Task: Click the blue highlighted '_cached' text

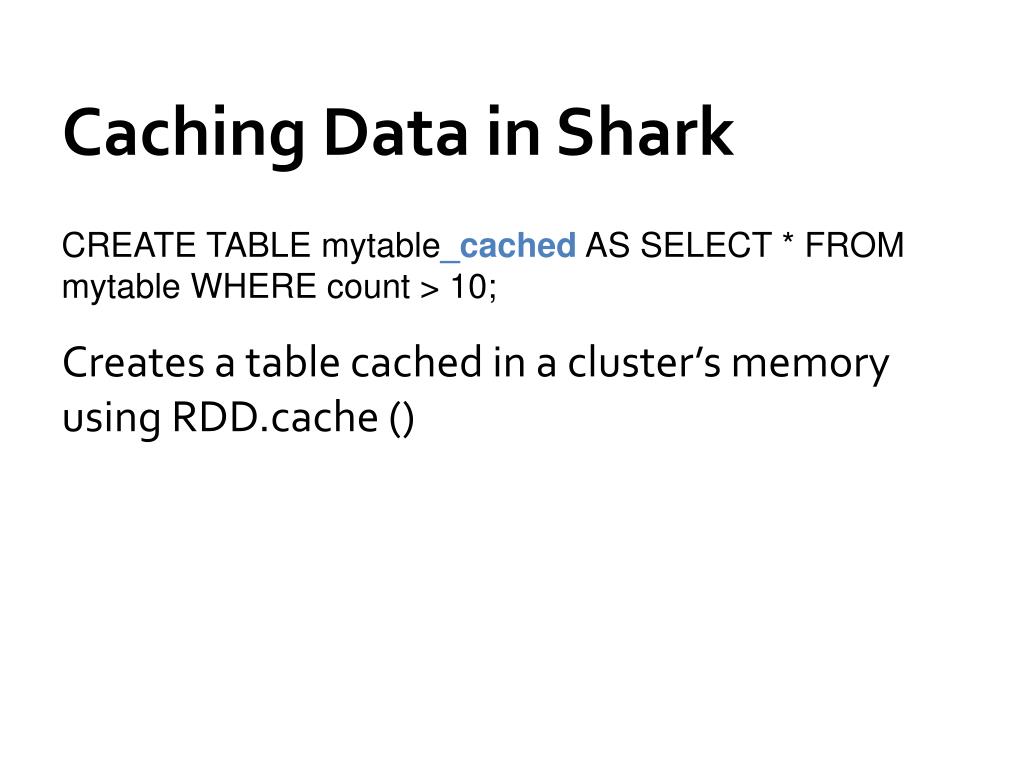Action: click(x=509, y=247)
